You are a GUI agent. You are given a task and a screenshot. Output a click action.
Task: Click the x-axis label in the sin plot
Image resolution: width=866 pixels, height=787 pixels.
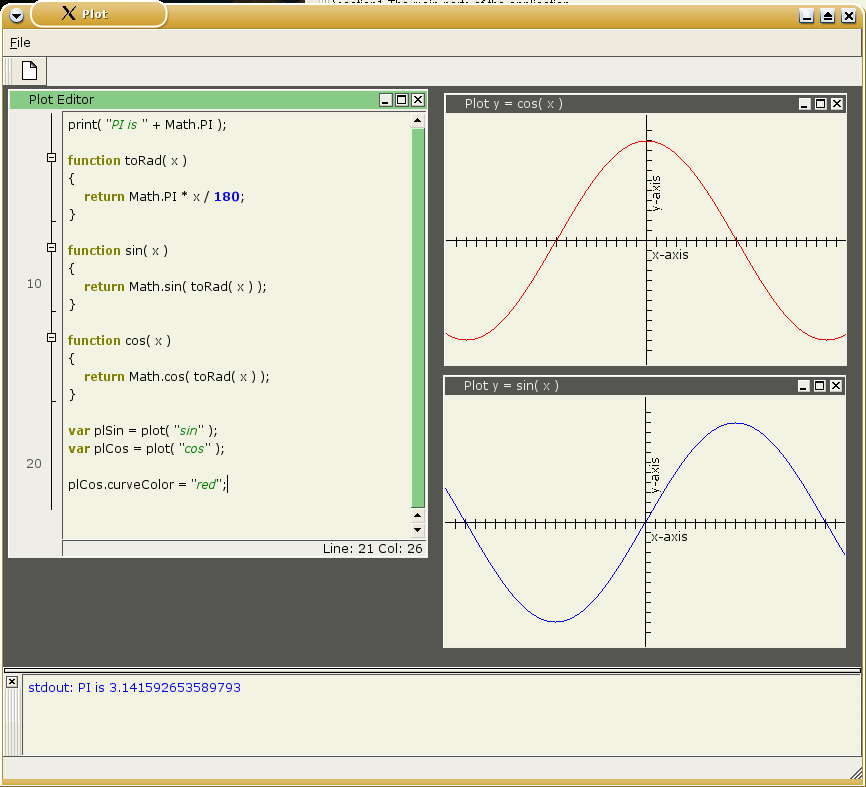pyautogui.click(x=669, y=537)
